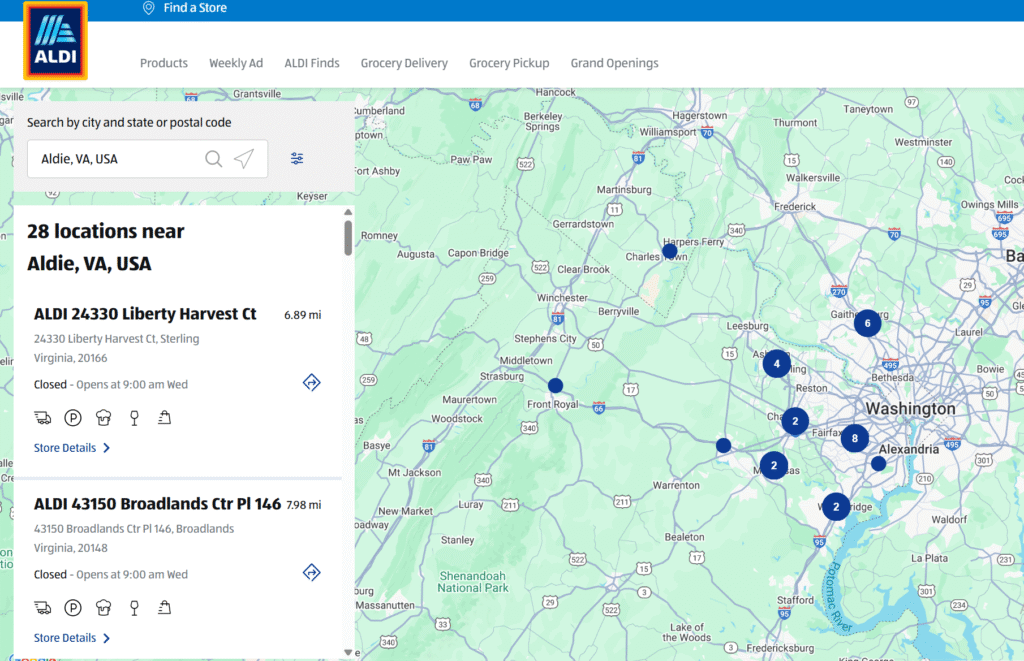
Task: Click the ALDI logo
Action: 55,41
